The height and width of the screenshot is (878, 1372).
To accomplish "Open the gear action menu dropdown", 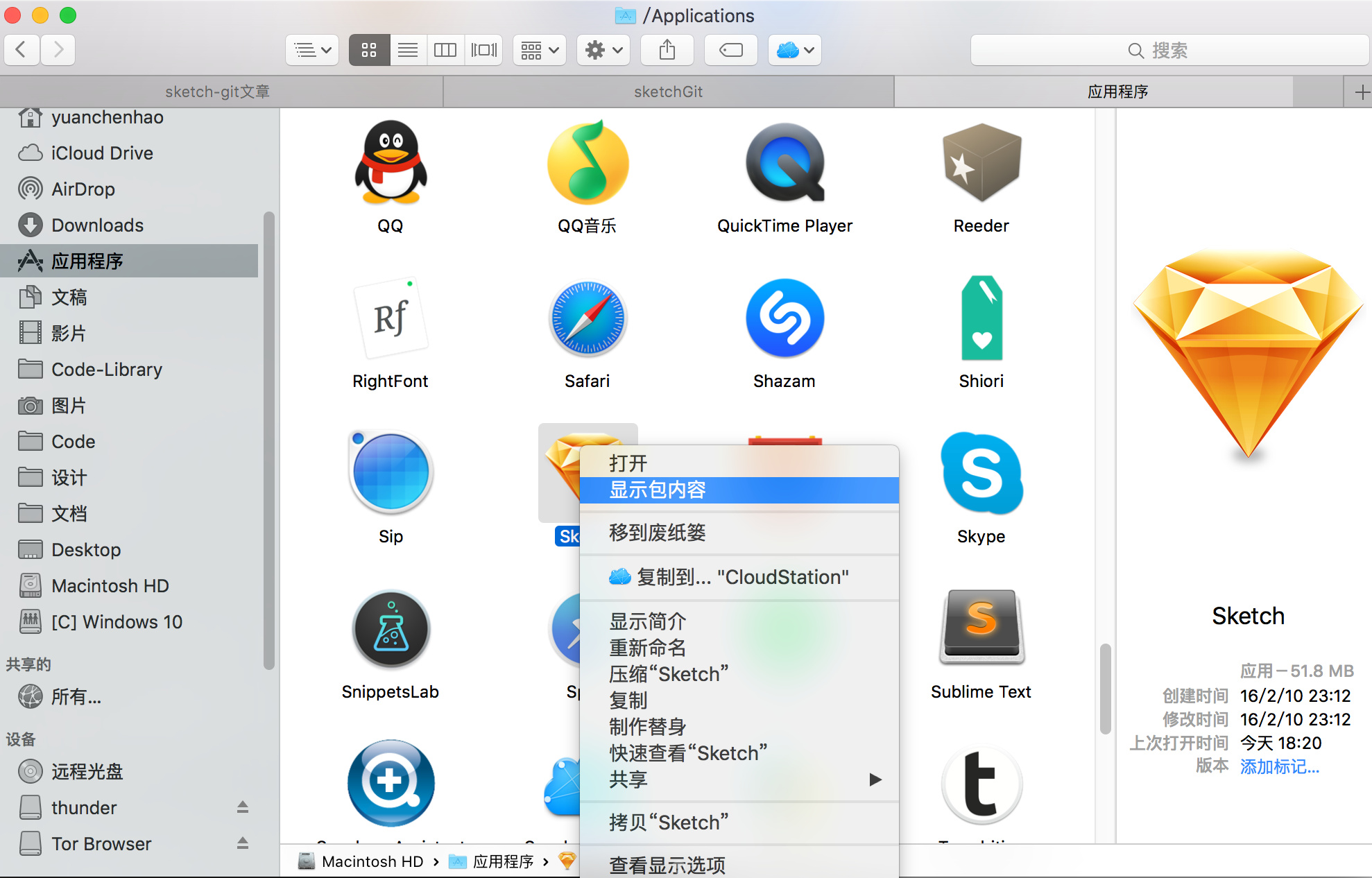I will pyautogui.click(x=603, y=50).
